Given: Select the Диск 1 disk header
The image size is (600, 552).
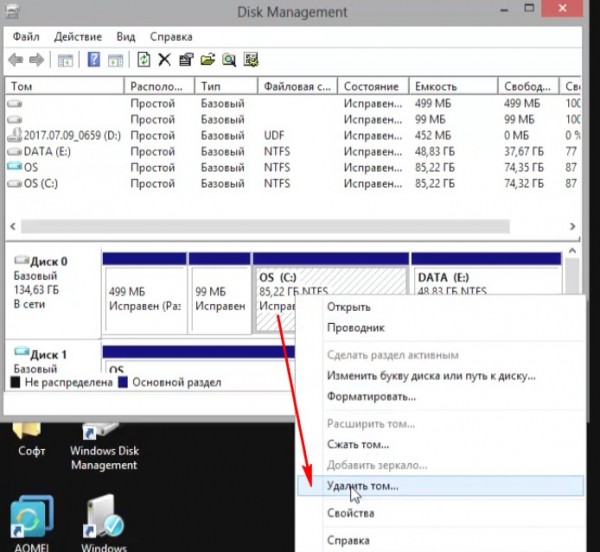Looking at the screenshot, I should (53, 358).
